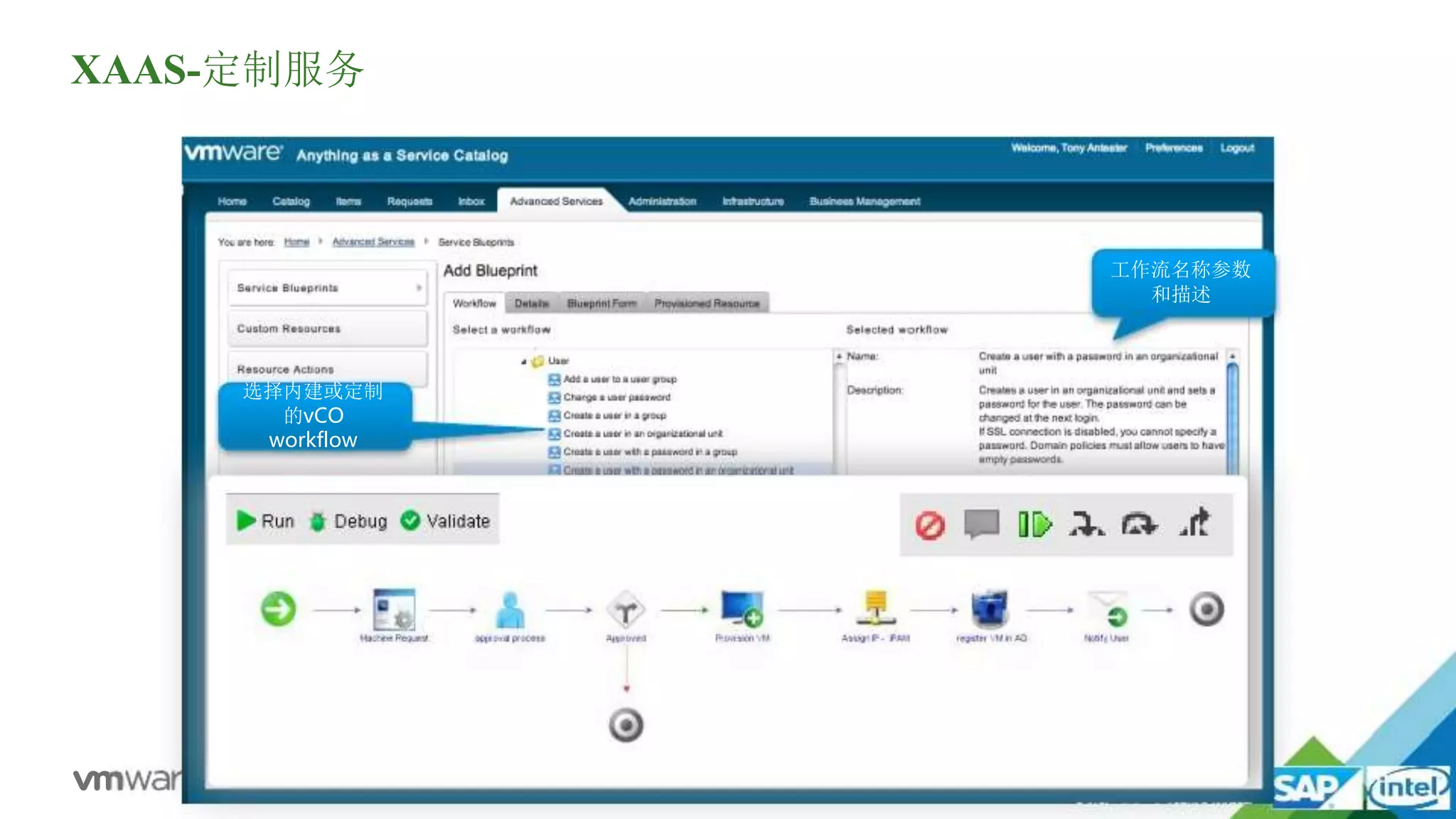The height and width of the screenshot is (819, 1456).
Task: Click the Validate checkmark icon
Action: 410,520
